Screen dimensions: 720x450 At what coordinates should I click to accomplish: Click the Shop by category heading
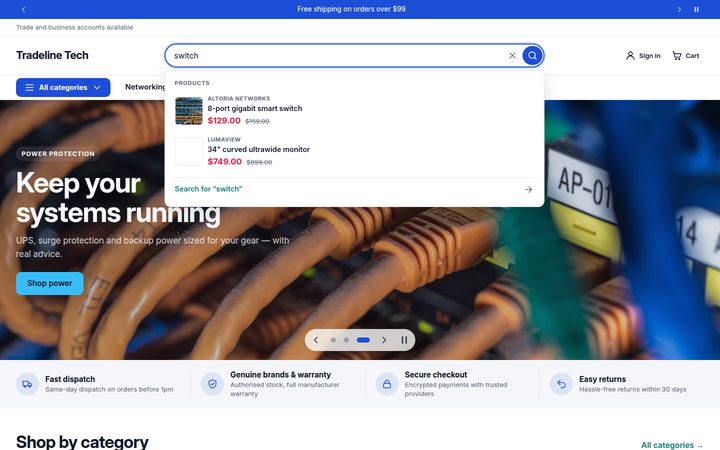coord(82,442)
